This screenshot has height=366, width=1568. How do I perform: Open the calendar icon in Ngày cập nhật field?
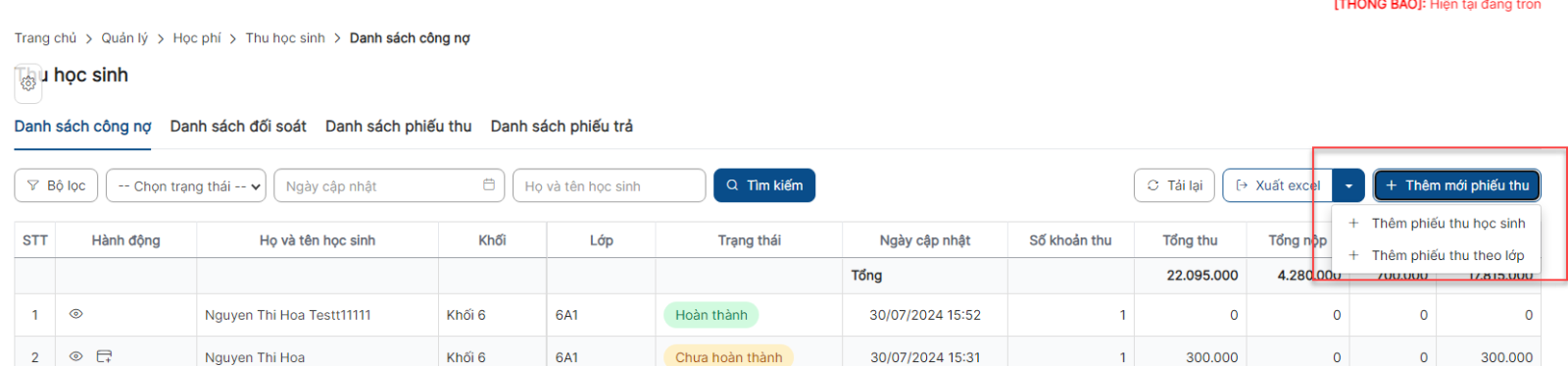click(489, 184)
